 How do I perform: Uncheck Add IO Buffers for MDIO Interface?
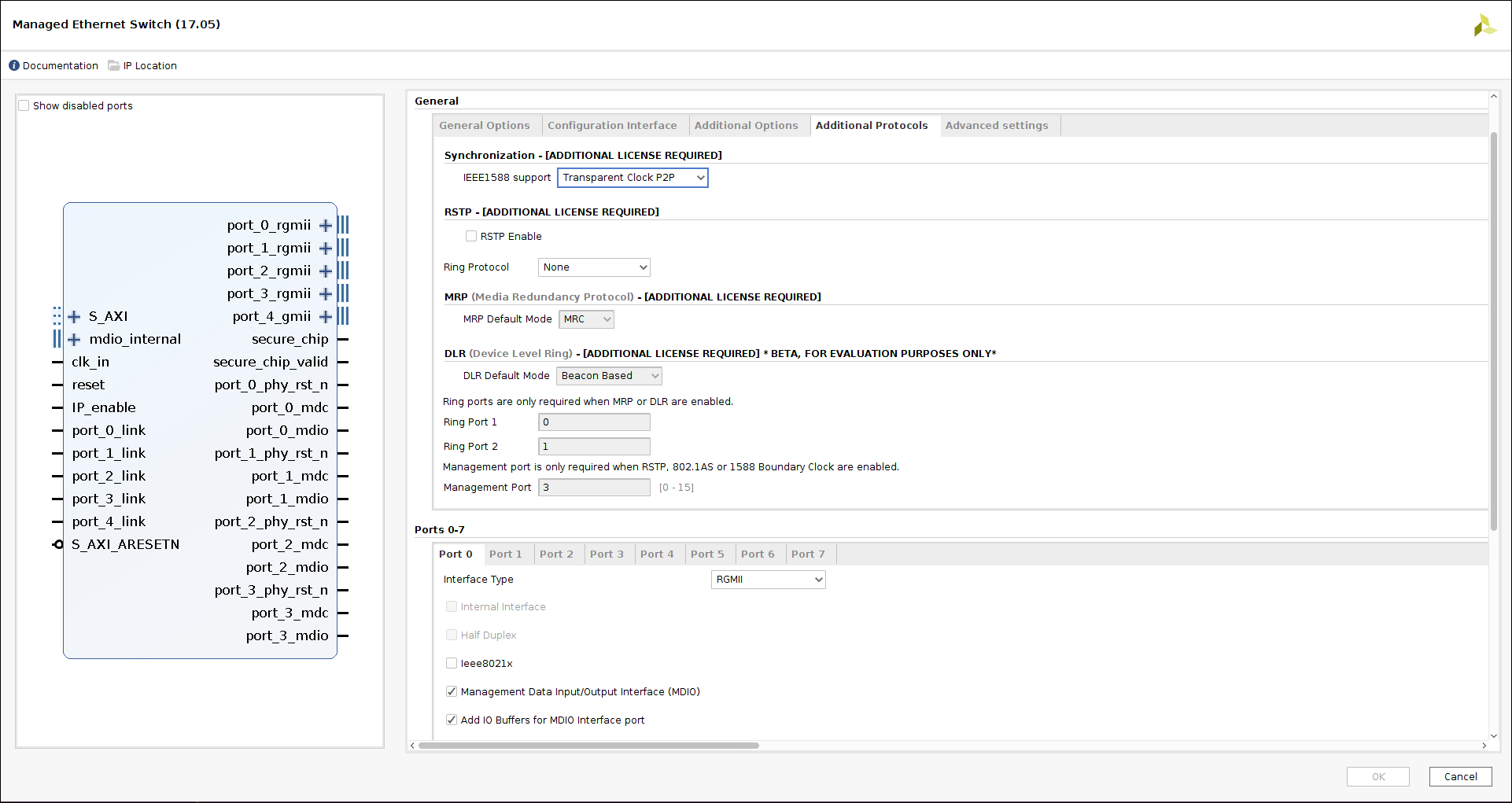[452, 720]
